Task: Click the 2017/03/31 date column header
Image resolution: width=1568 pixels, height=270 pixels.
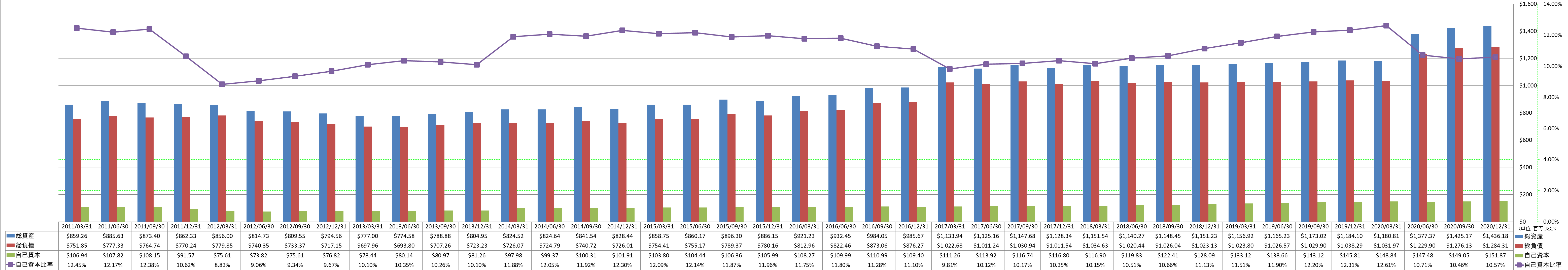Action: point(950,226)
